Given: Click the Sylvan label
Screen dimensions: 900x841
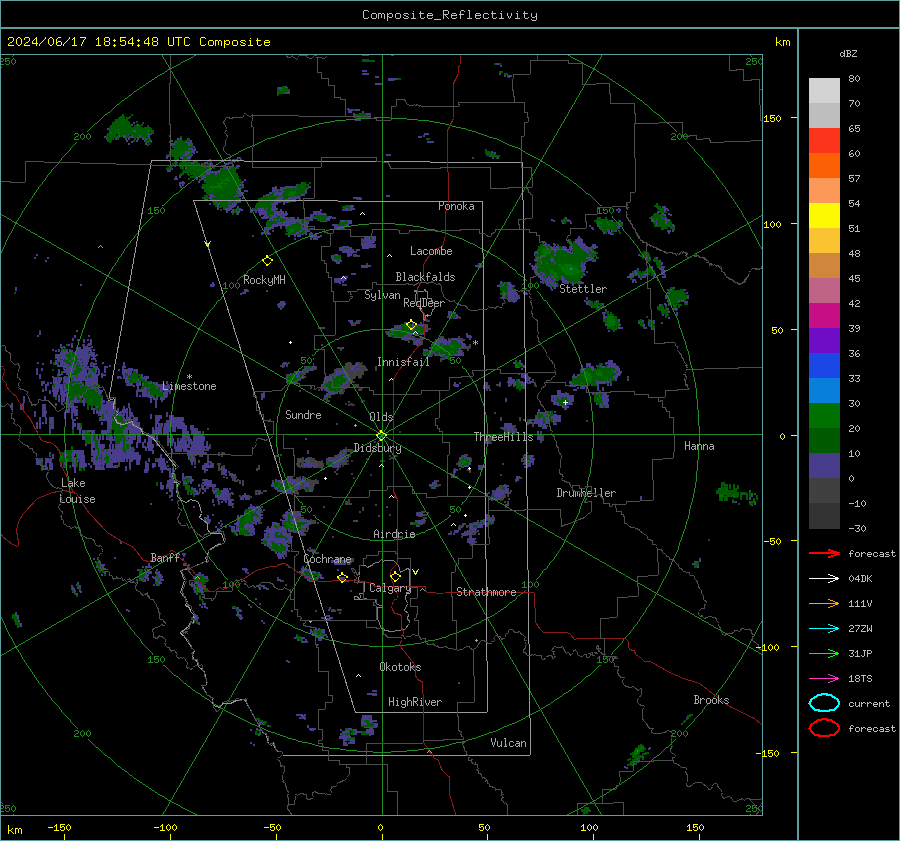Looking at the screenshot, I should tap(382, 295).
